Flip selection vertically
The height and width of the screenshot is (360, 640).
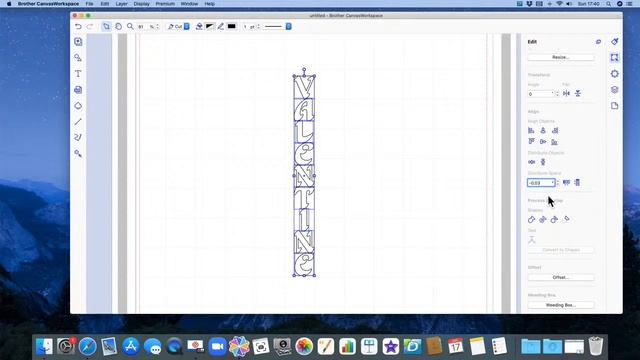[x=578, y=93]
